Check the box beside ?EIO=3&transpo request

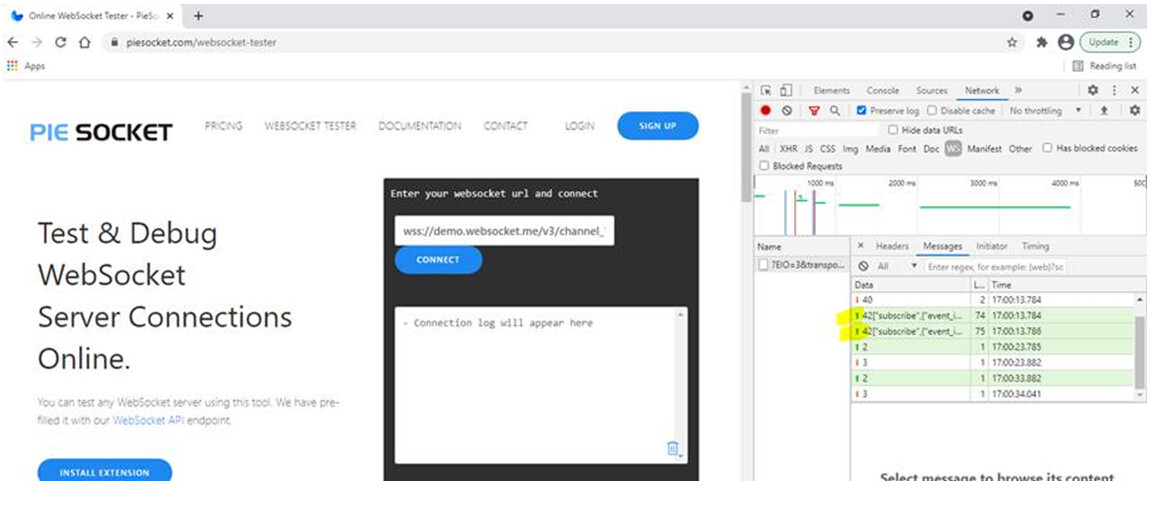764,266
